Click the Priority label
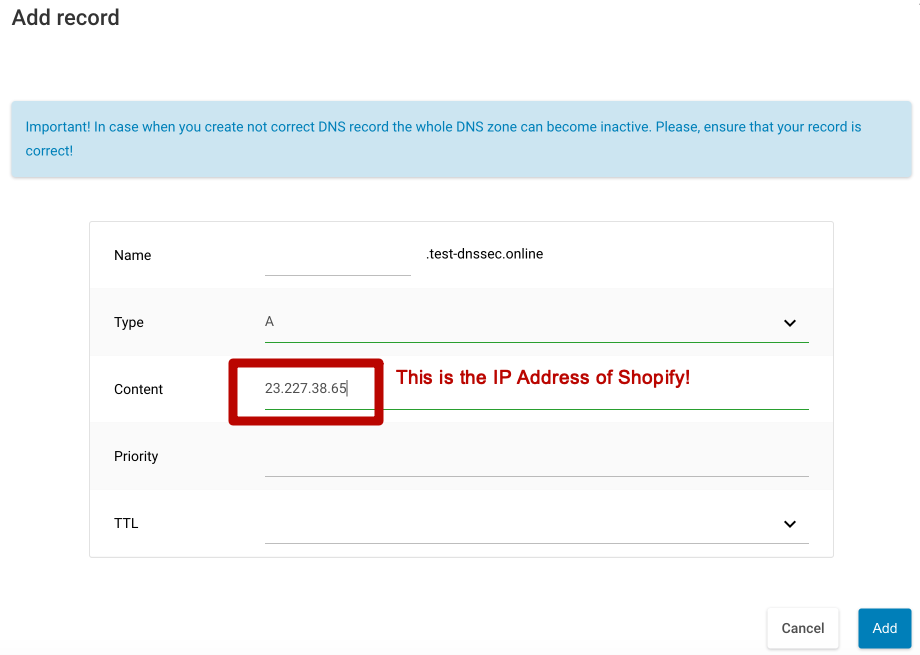 [x=136, y=457]
